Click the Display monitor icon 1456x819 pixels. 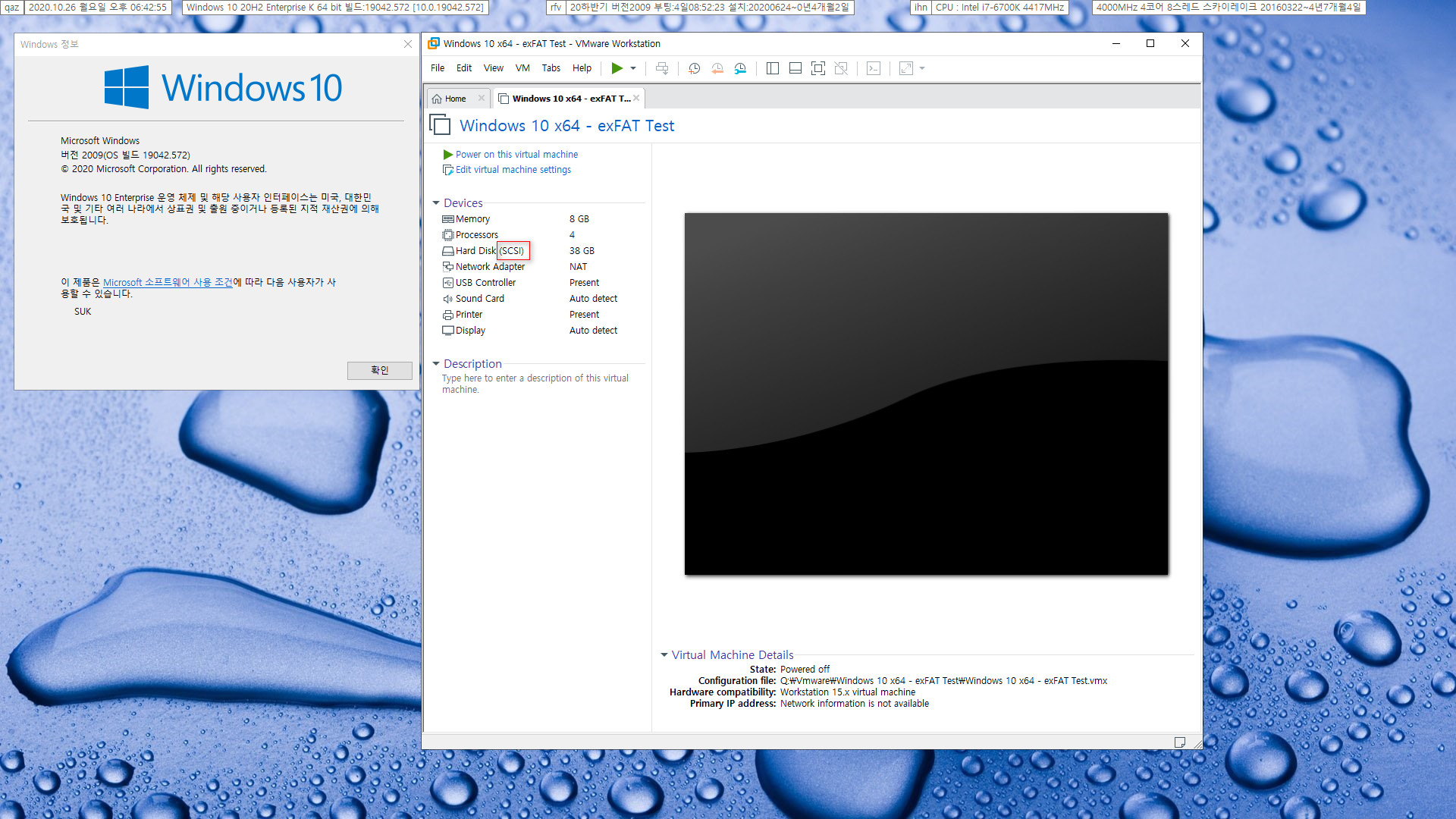(448, 331)
